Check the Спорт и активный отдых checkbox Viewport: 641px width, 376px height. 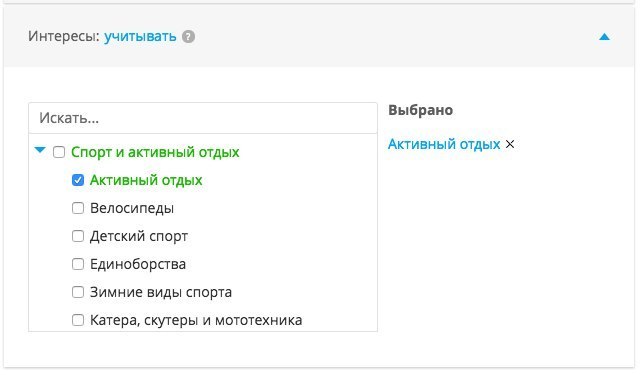[59, 152]
